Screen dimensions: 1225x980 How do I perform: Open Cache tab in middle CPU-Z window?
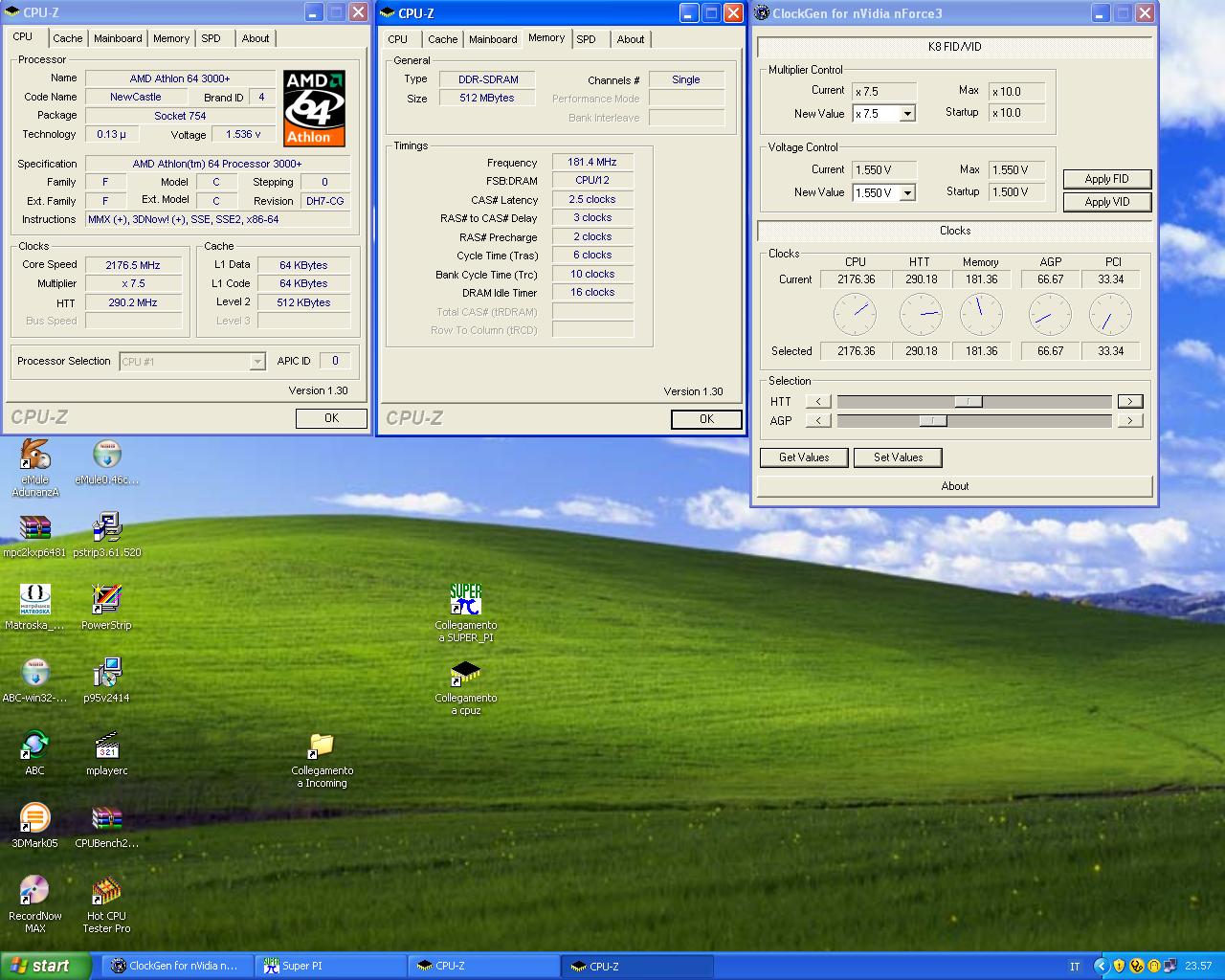(442, 39)
